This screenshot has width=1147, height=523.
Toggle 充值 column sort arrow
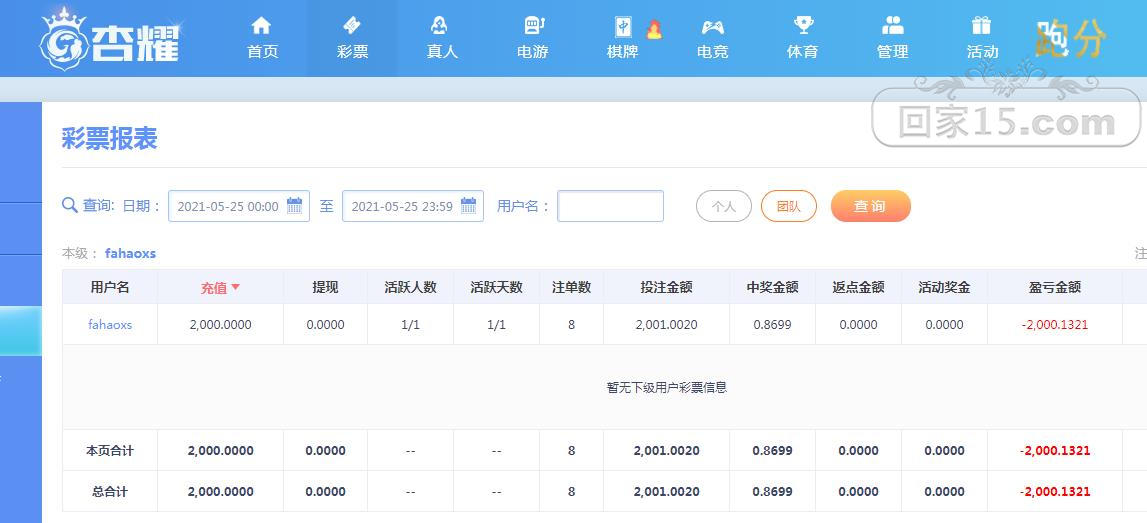(x=236, y=287)
